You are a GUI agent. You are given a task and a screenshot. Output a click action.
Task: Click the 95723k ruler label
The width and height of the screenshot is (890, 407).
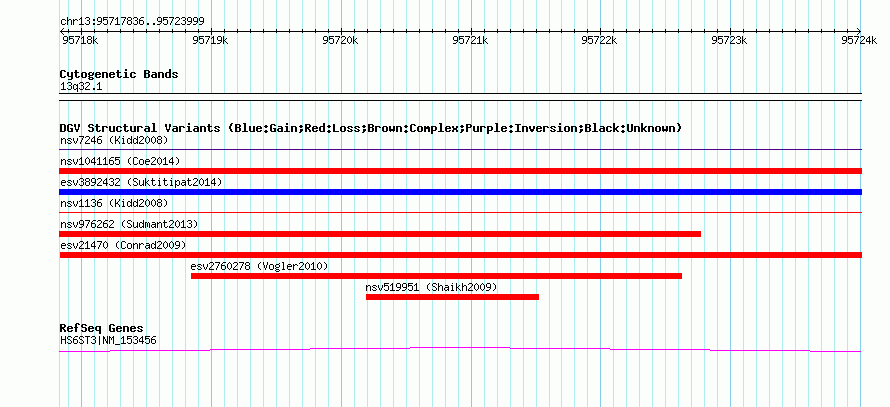pyautogui.click(x=729, y=40)
